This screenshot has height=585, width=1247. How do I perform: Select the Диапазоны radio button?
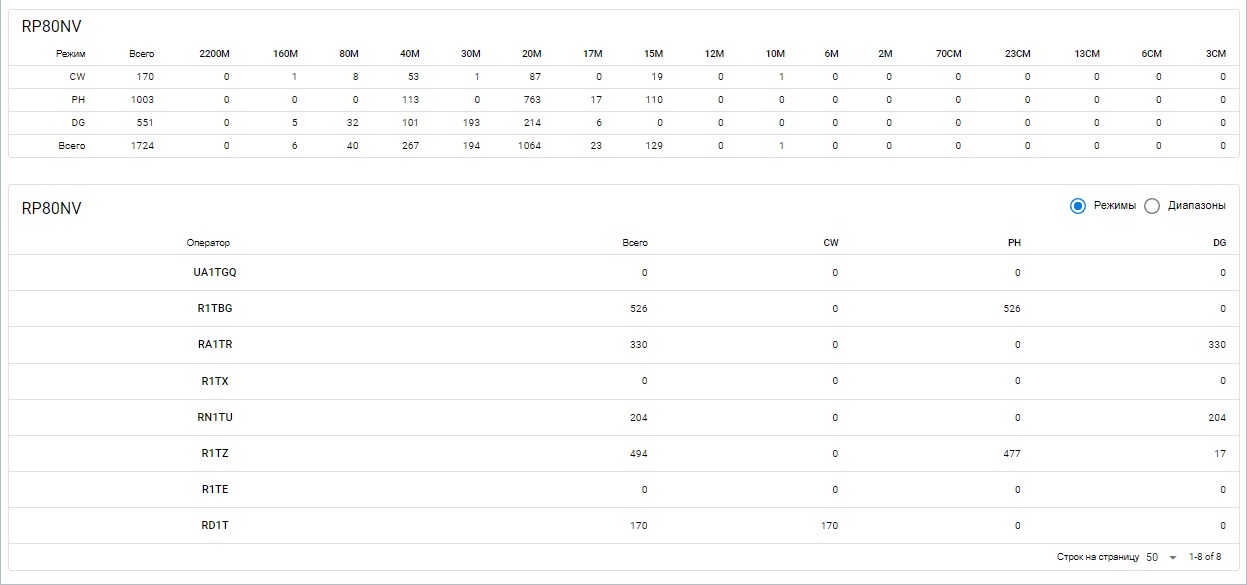[x=1152, y=206]
